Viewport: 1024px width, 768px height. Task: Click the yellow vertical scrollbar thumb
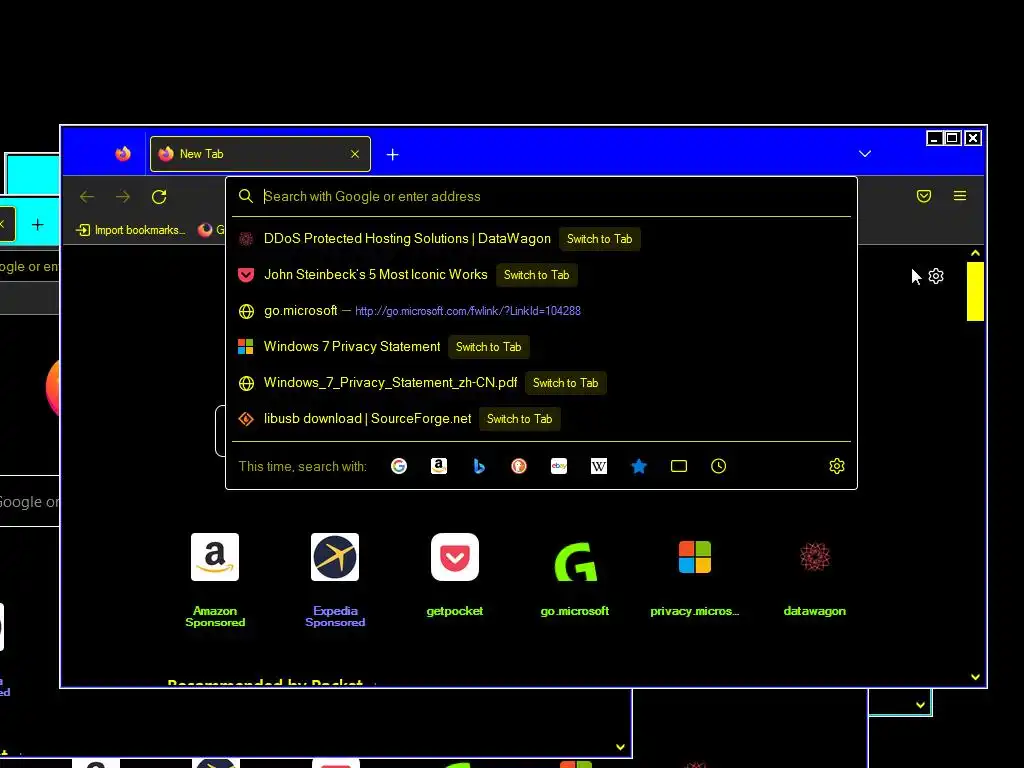975,291
